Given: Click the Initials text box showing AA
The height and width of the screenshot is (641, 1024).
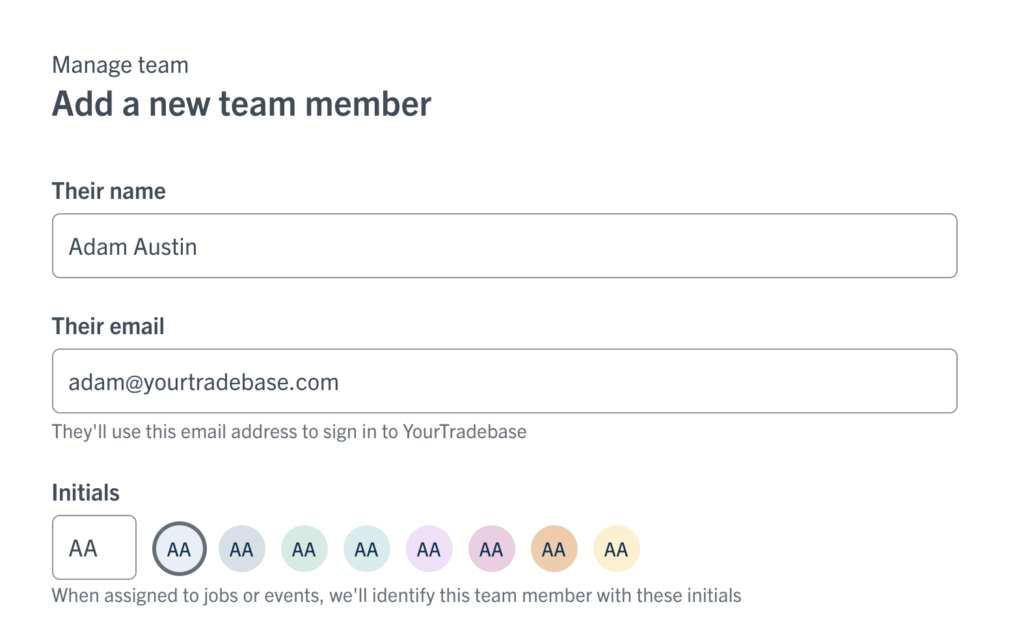Looking at the screenshot, I should 94,548.
